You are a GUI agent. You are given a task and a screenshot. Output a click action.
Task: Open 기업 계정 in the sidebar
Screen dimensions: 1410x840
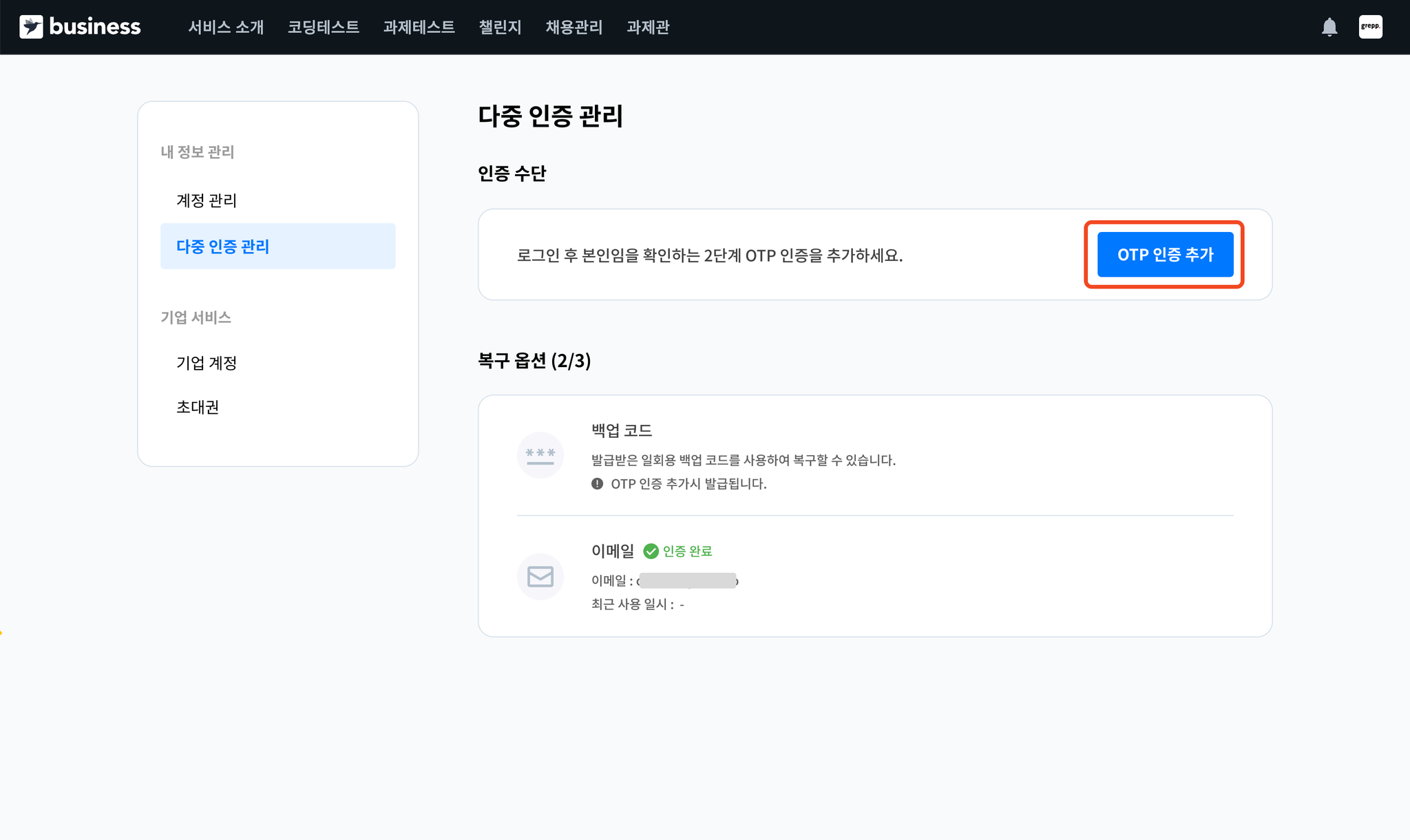point(207,363)
